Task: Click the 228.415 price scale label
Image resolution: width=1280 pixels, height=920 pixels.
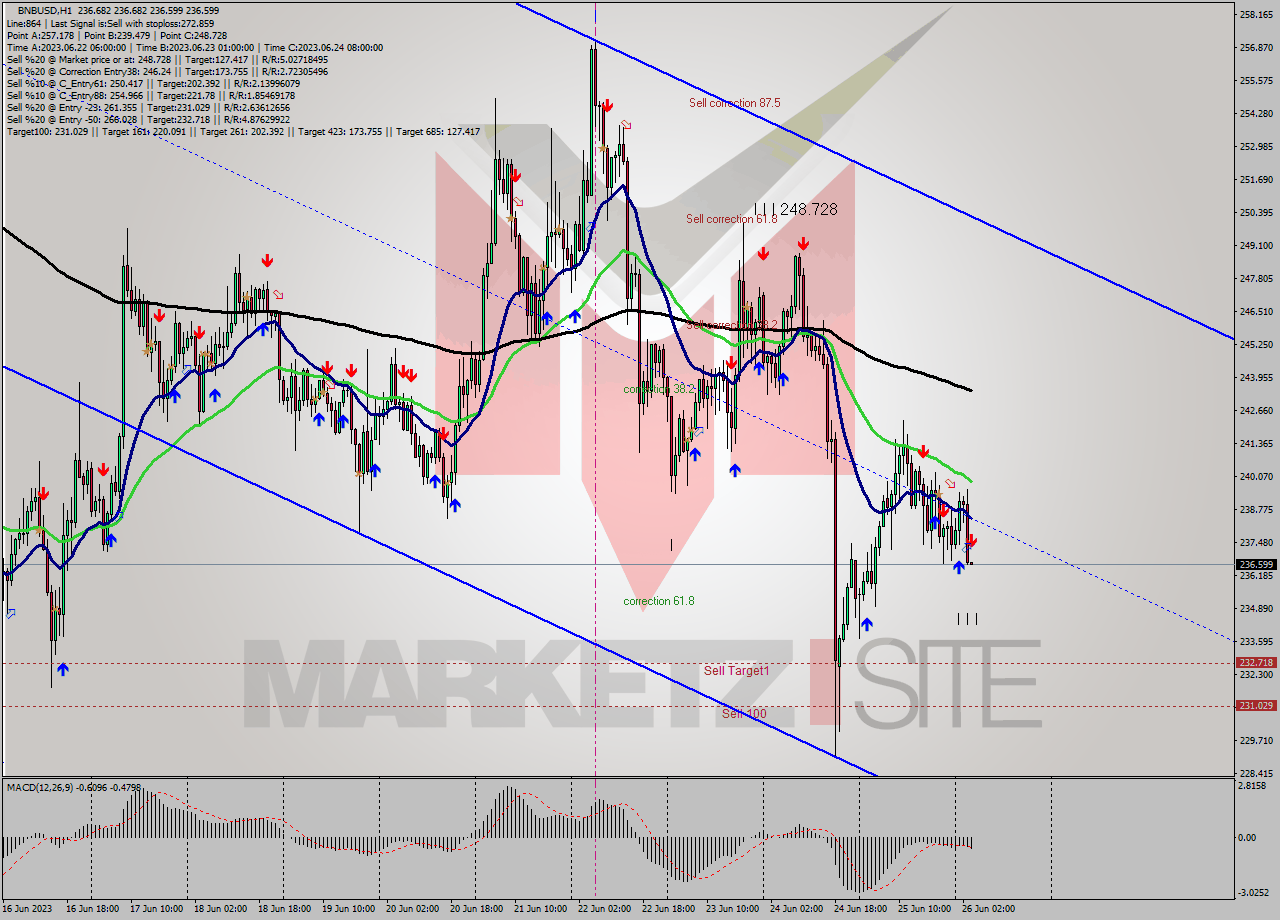Action: 1256,773
